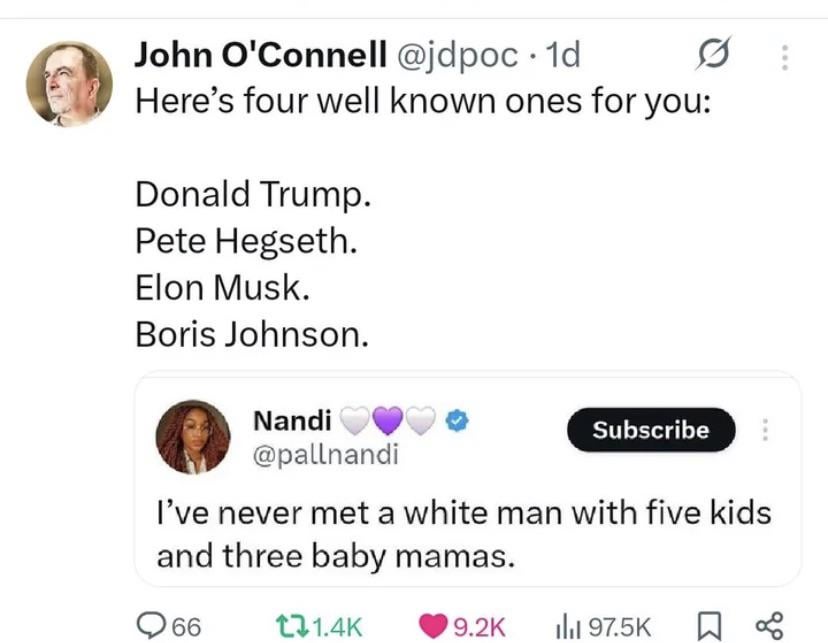Open the three-dot menu on John O'Connell's tweet
The width and height of the screenshot is (828, 643).
click(785, 59)
